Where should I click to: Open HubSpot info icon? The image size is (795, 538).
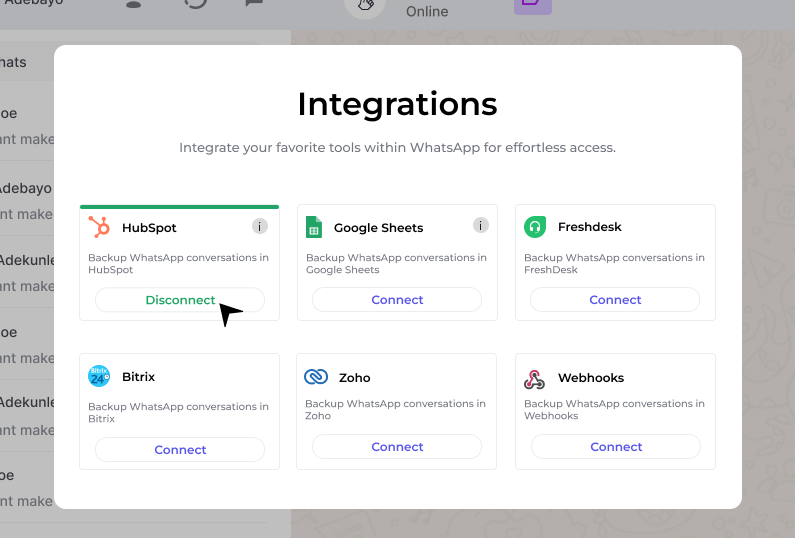pyautogui.click(x=260, y=226)
